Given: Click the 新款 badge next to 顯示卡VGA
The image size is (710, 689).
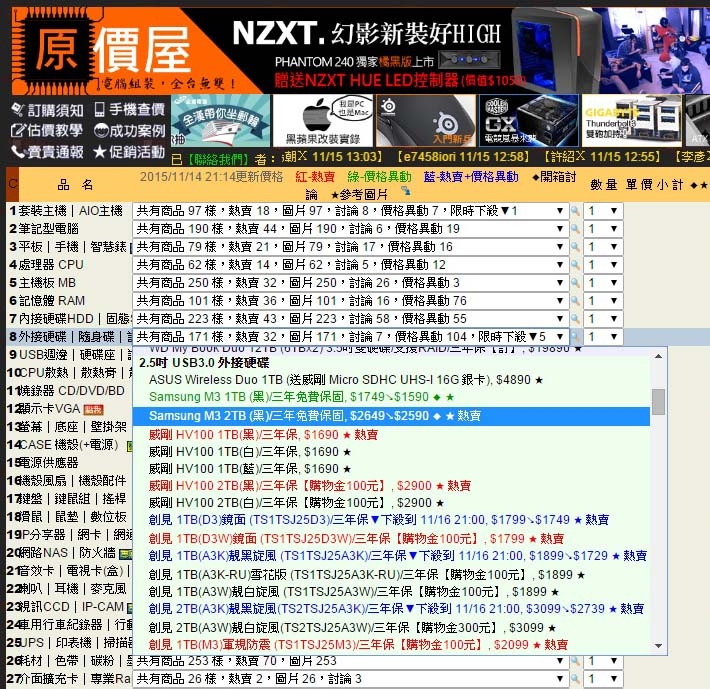Looking at the screenshot, I should [94, 410].
